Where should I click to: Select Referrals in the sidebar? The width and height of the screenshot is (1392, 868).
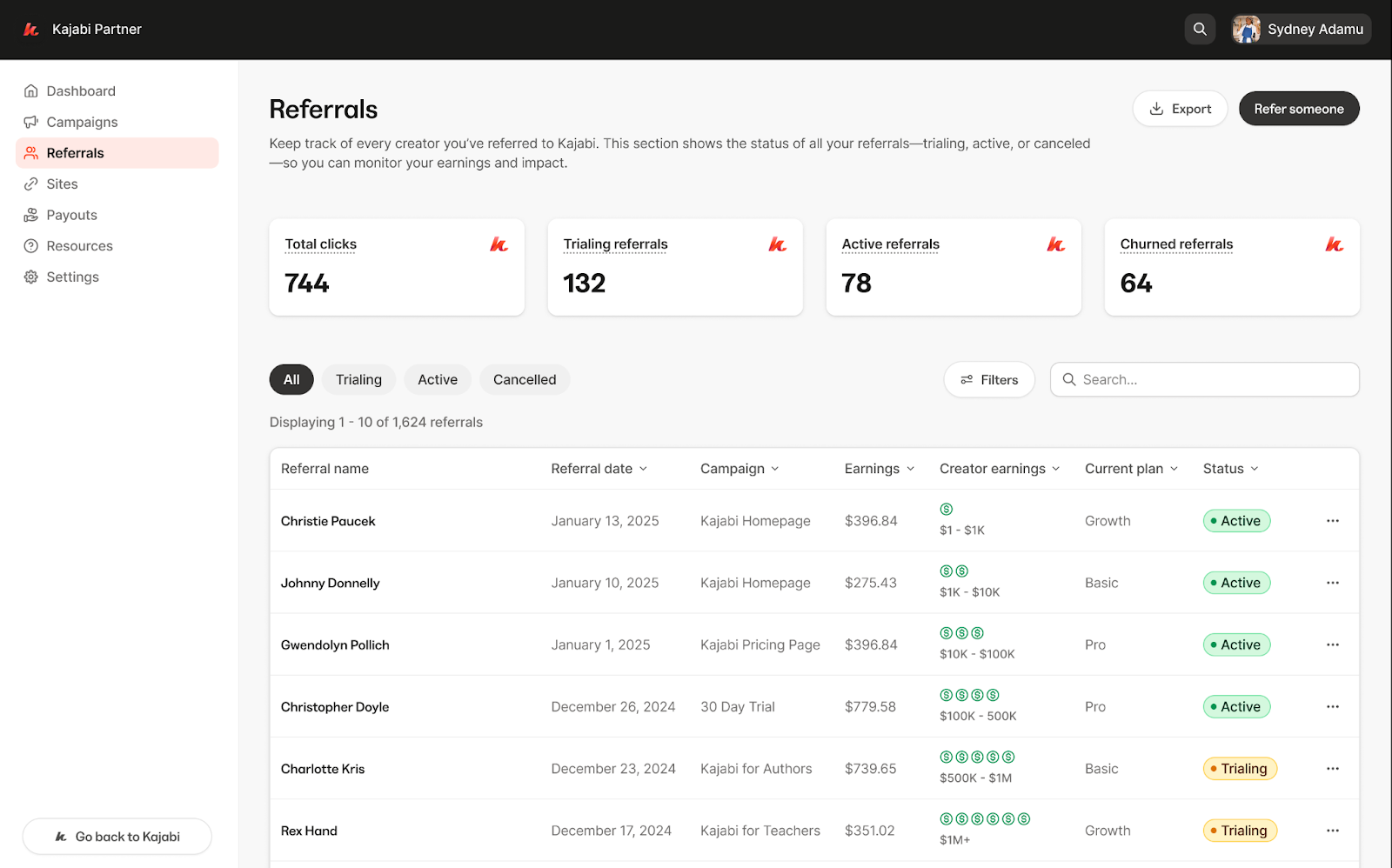tap(117, 153)
